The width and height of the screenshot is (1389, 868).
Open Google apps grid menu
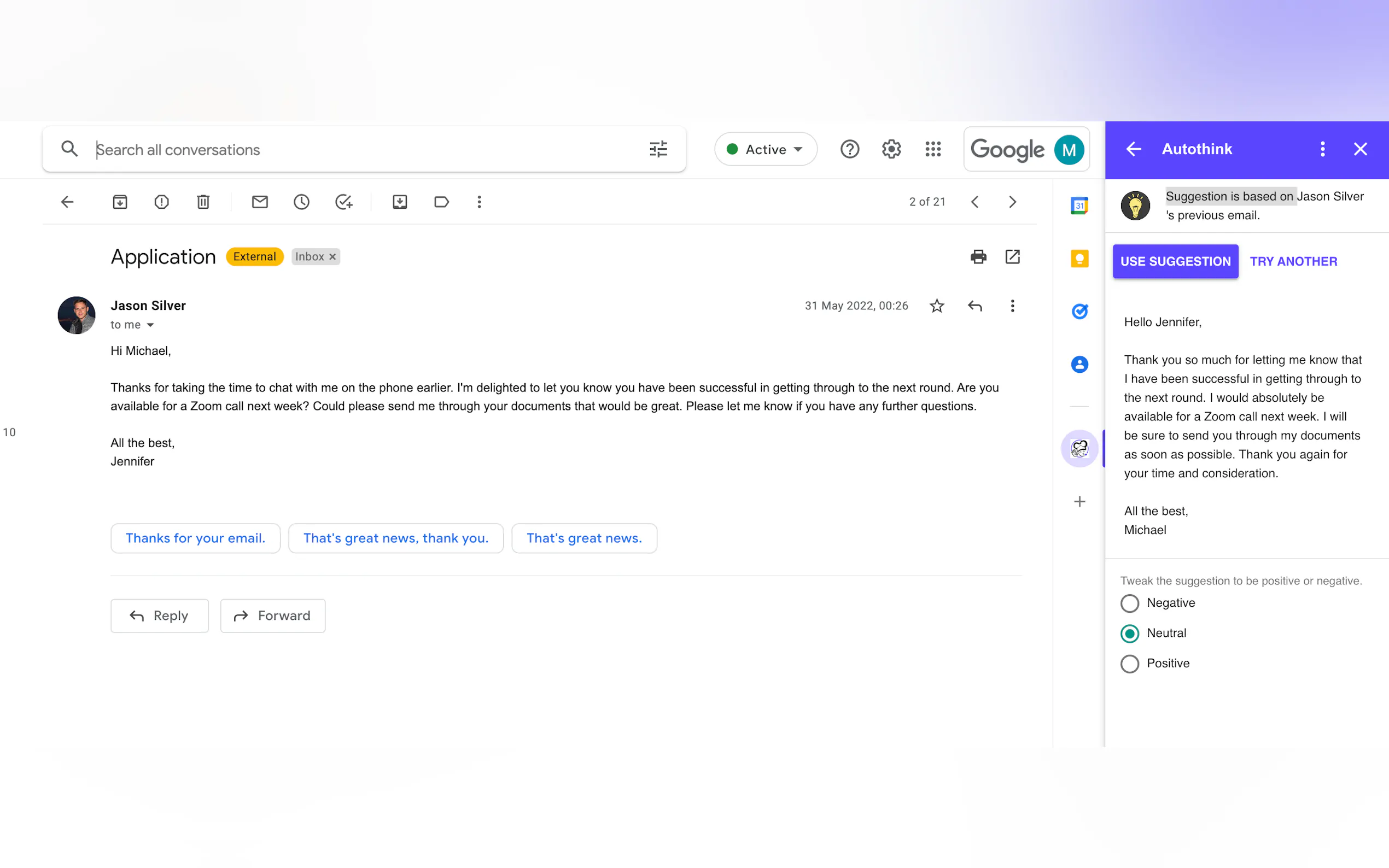(x=933, y=149)
